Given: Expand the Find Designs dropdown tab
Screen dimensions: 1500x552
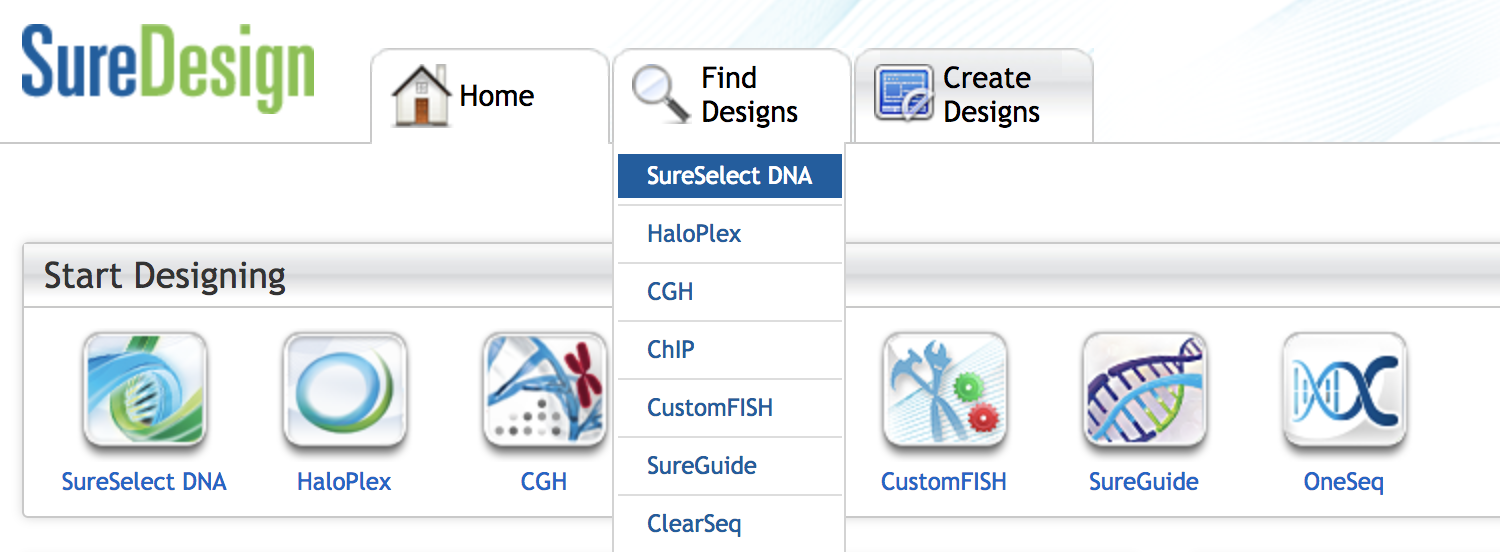Looking at the screenshot, I should pyautogui.click(x=732, y=96).
